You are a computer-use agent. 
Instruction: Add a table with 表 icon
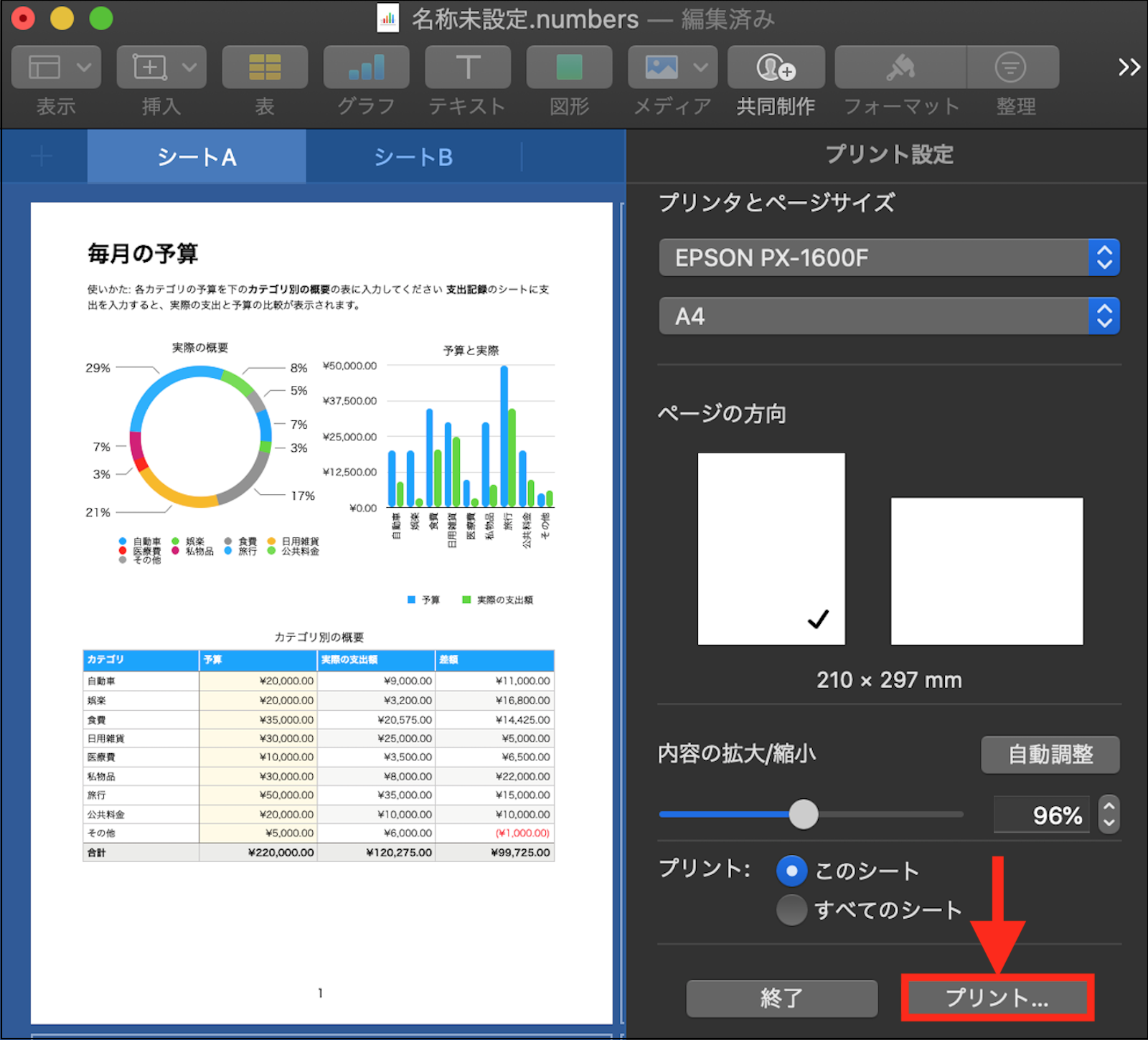(x=265, y=67)
